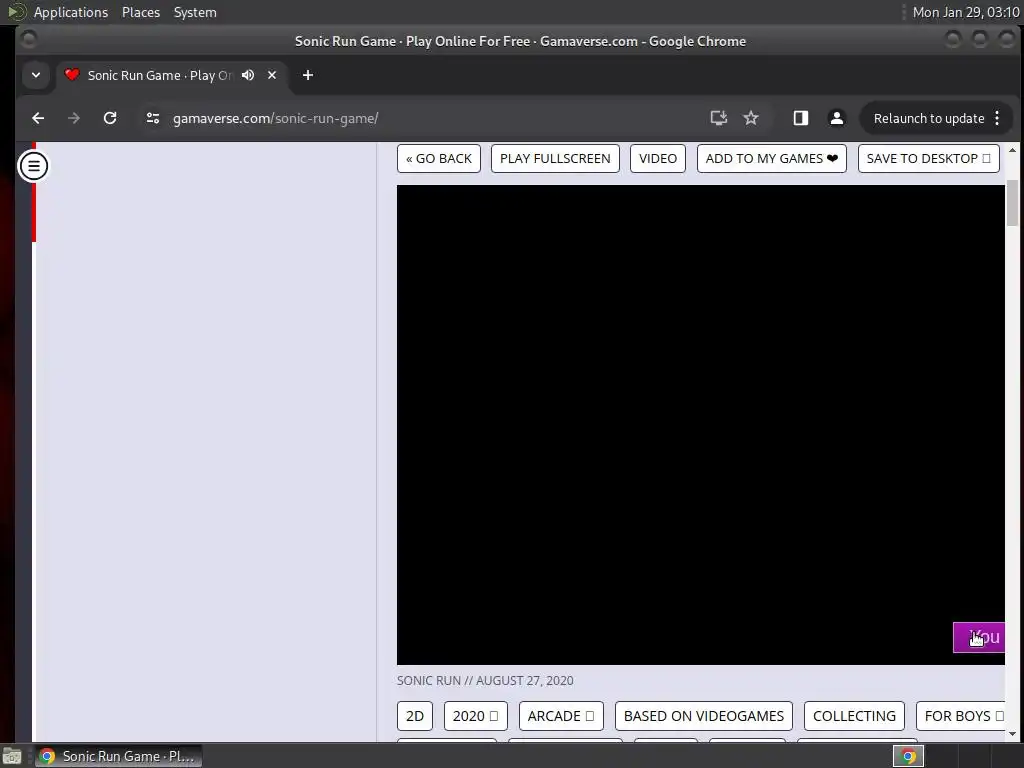
Task: Select the 2D tag
Action: 415,716
